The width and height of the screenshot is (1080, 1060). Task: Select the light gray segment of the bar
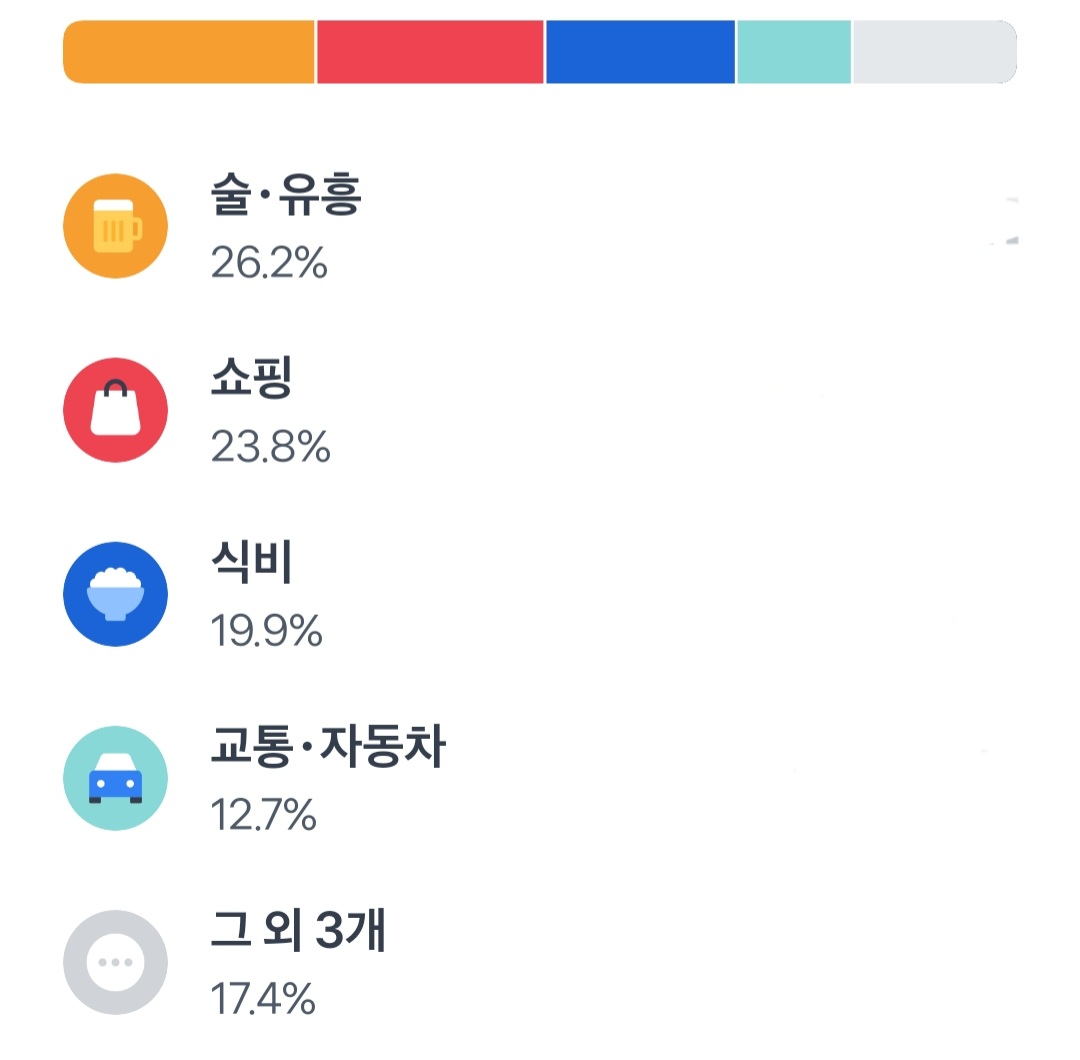pyautogui.click(x=935, y=52)
